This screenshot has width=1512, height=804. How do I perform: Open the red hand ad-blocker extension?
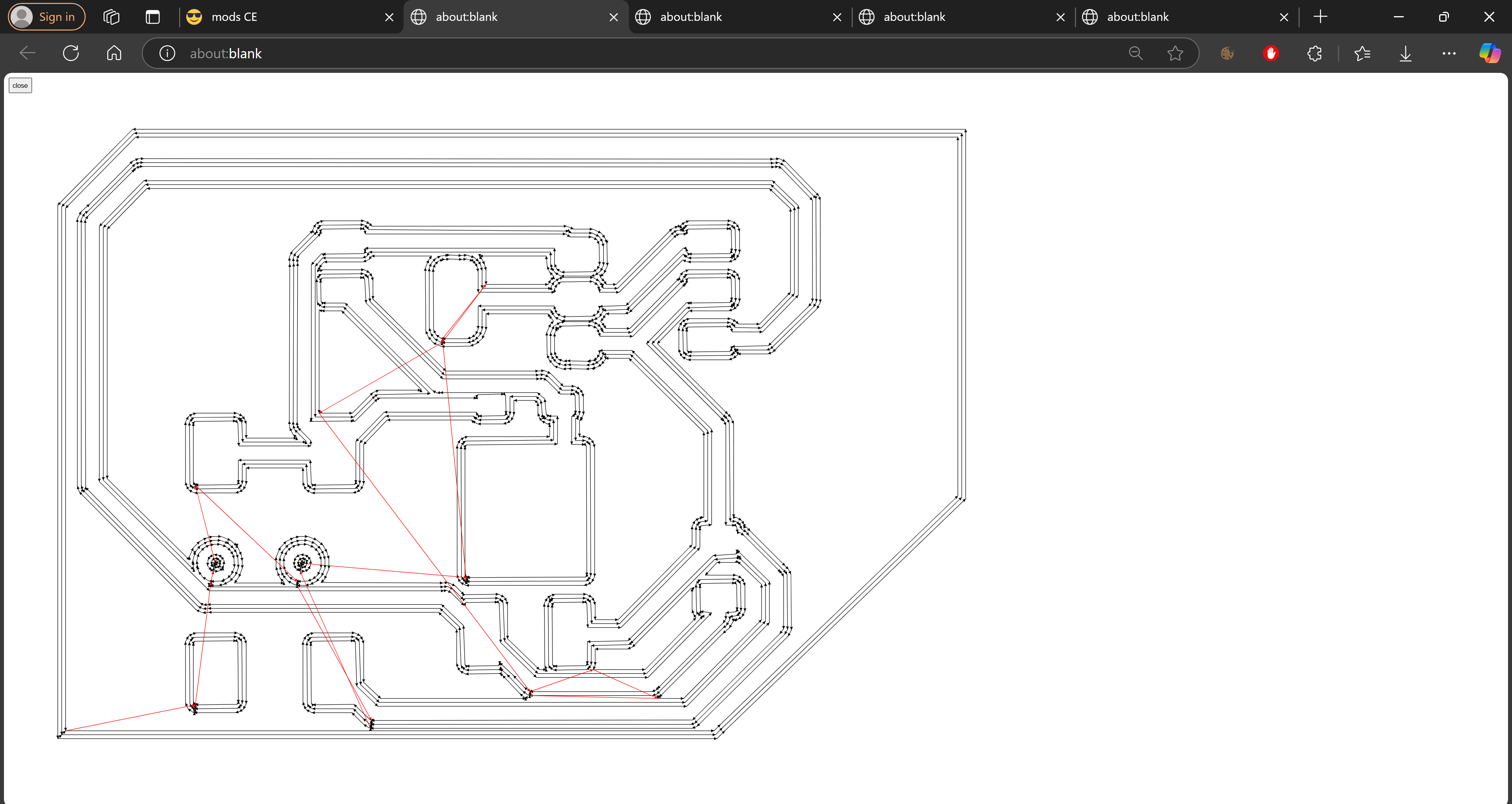pos(1271,54)
